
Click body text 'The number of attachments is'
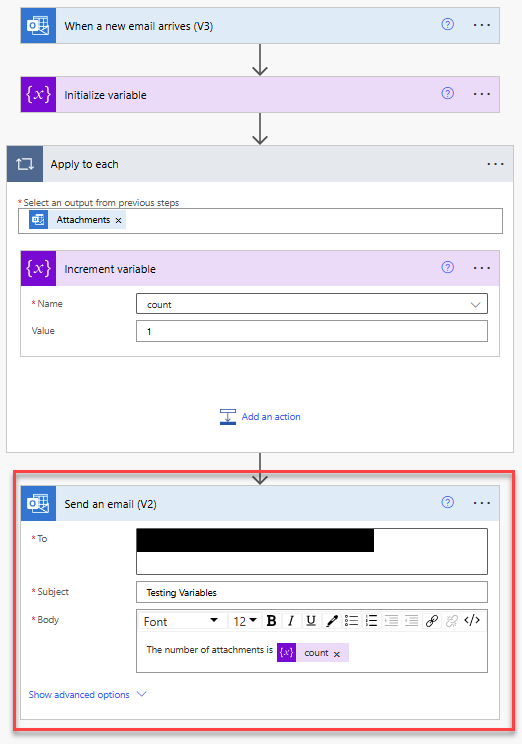coord(209,650)
